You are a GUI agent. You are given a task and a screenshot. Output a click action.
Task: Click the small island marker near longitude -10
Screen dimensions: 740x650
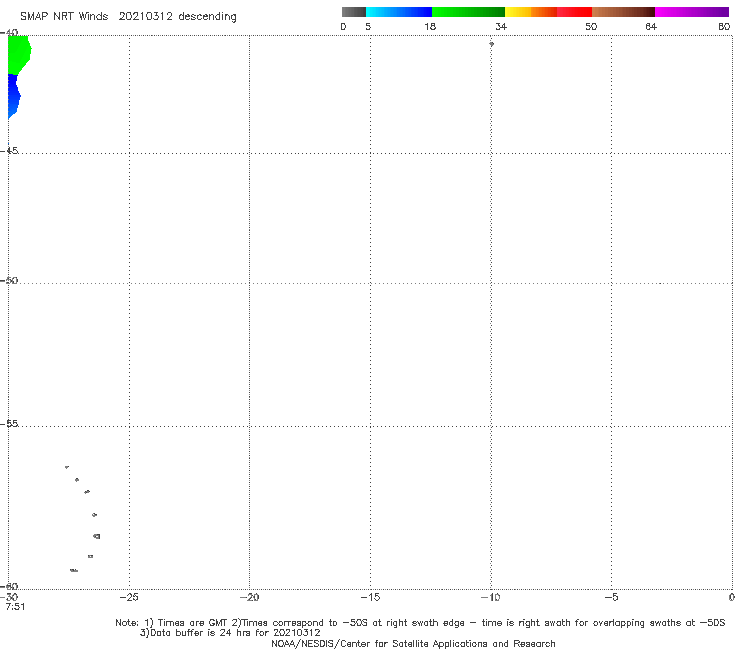click(491, 44)
